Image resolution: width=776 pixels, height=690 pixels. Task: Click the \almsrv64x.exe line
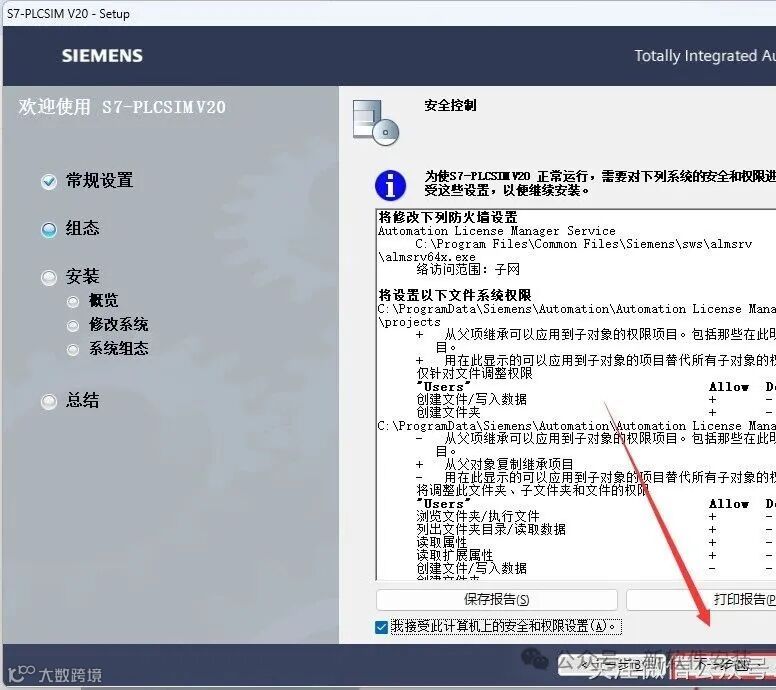pyautogui.click(x=427, y=257)
